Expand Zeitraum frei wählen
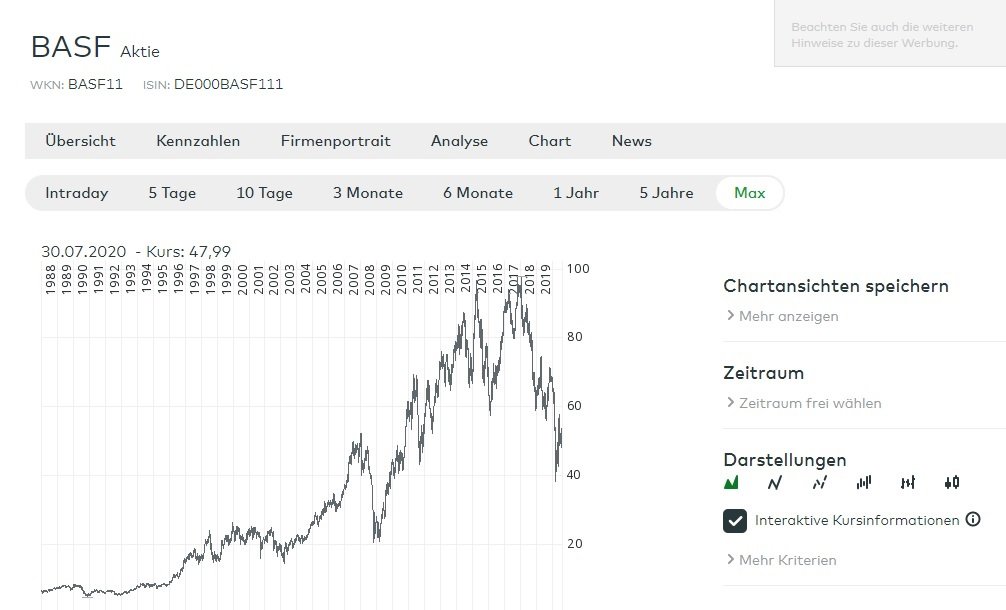This screenshot has width=1006, height=610. click(809, 403)
